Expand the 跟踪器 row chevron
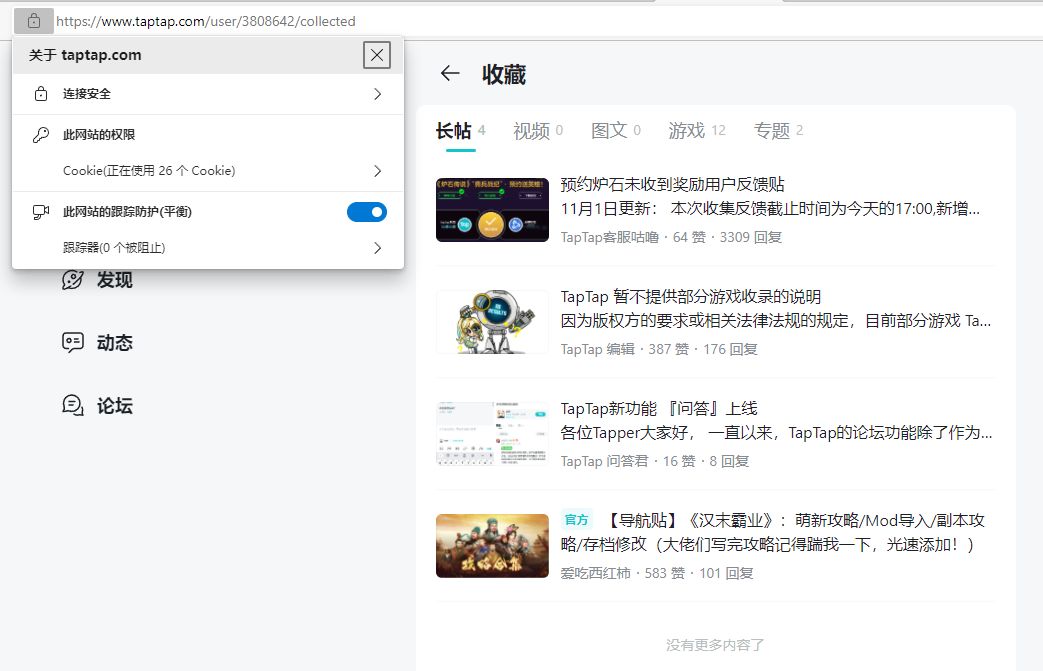The height and width of the screenshot is (671, 1043). 377,248
